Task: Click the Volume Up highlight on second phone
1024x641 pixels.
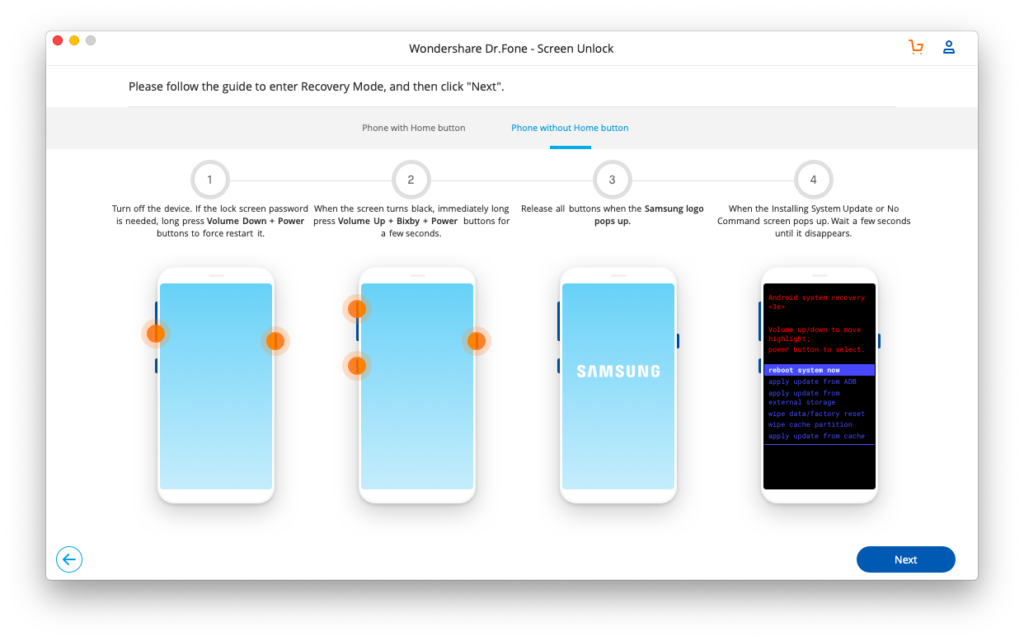Action: click(x=357, y=309)
